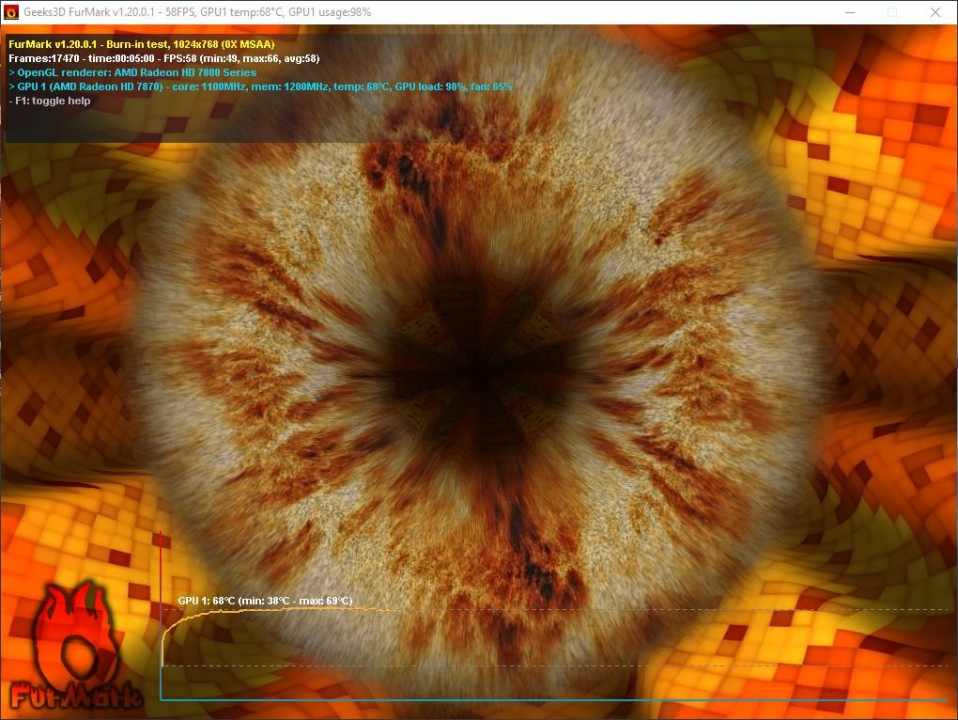The image size is (958, 720).
Task: Click the 'GPU 1 (AMD Radeon HD 7870)' info line
Action: coord(260,87)
